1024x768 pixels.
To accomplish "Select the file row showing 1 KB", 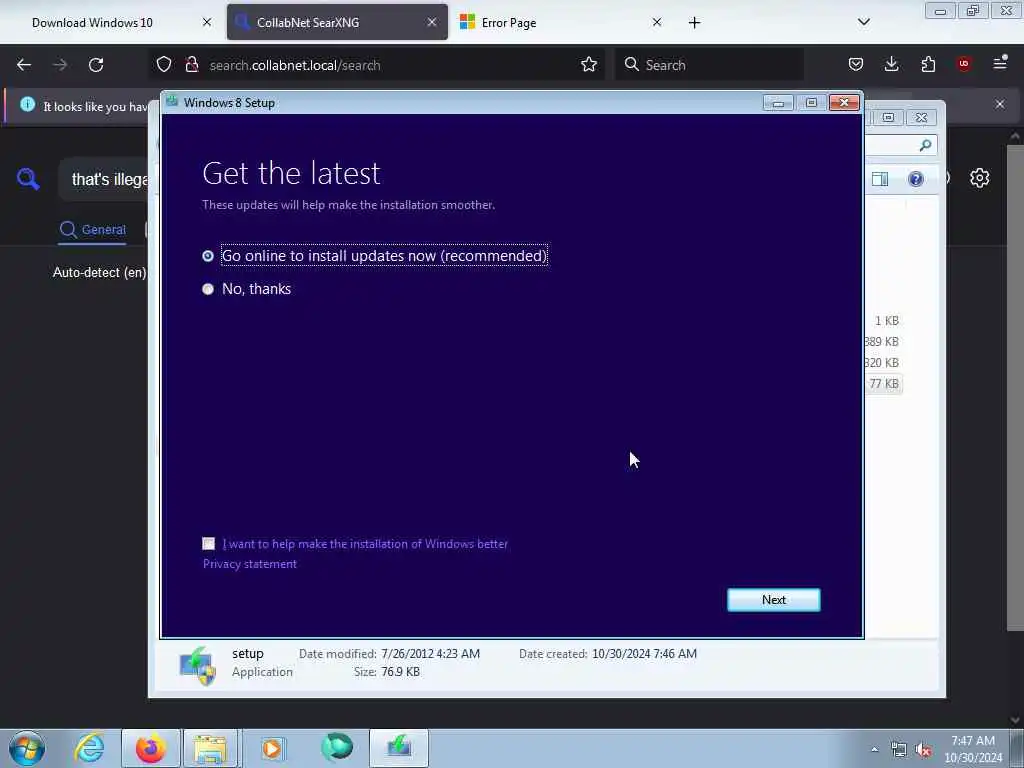I will 886,321.
